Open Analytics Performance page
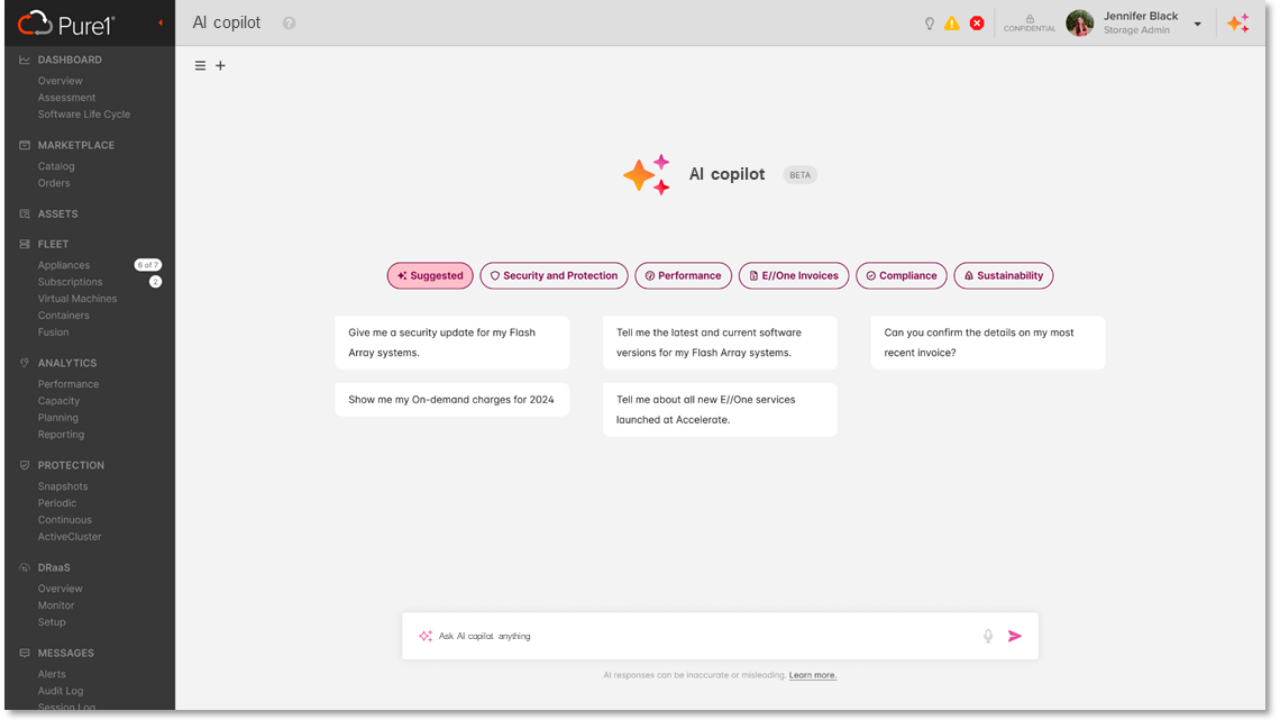 point(68,385)
